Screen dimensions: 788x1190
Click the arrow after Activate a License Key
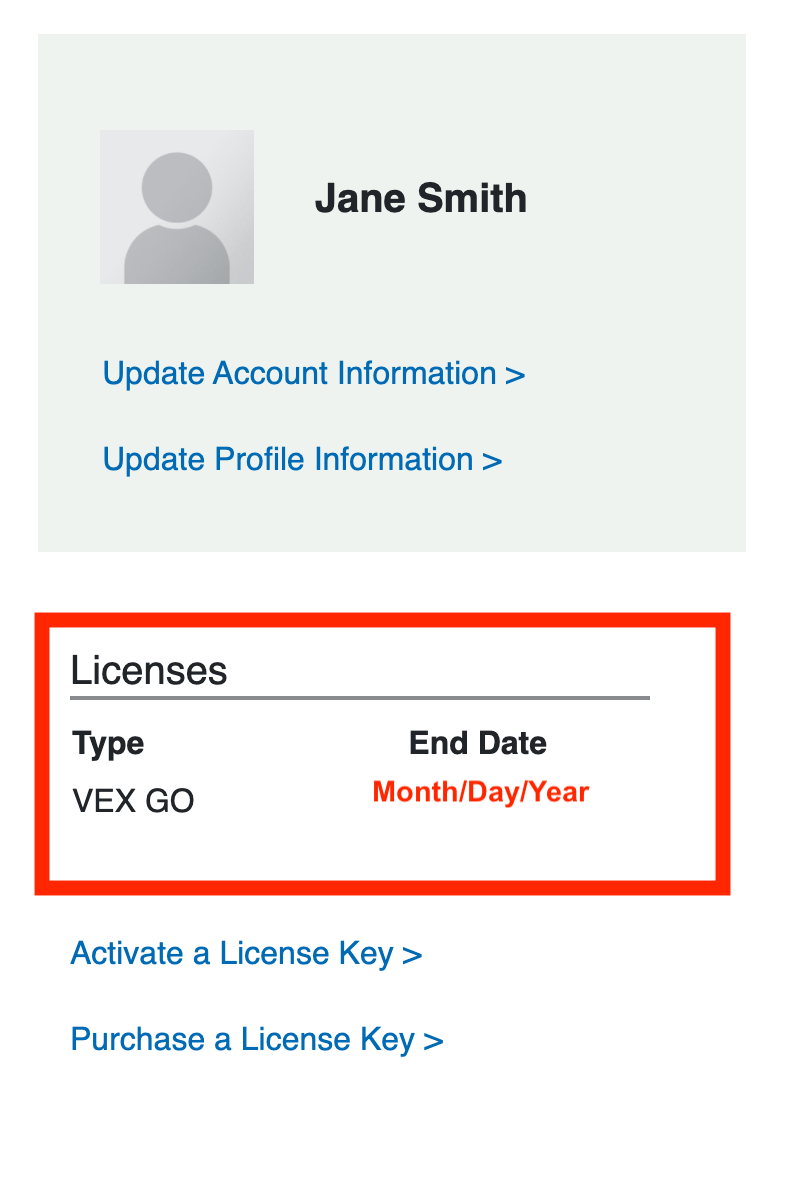tap(412, 955)
